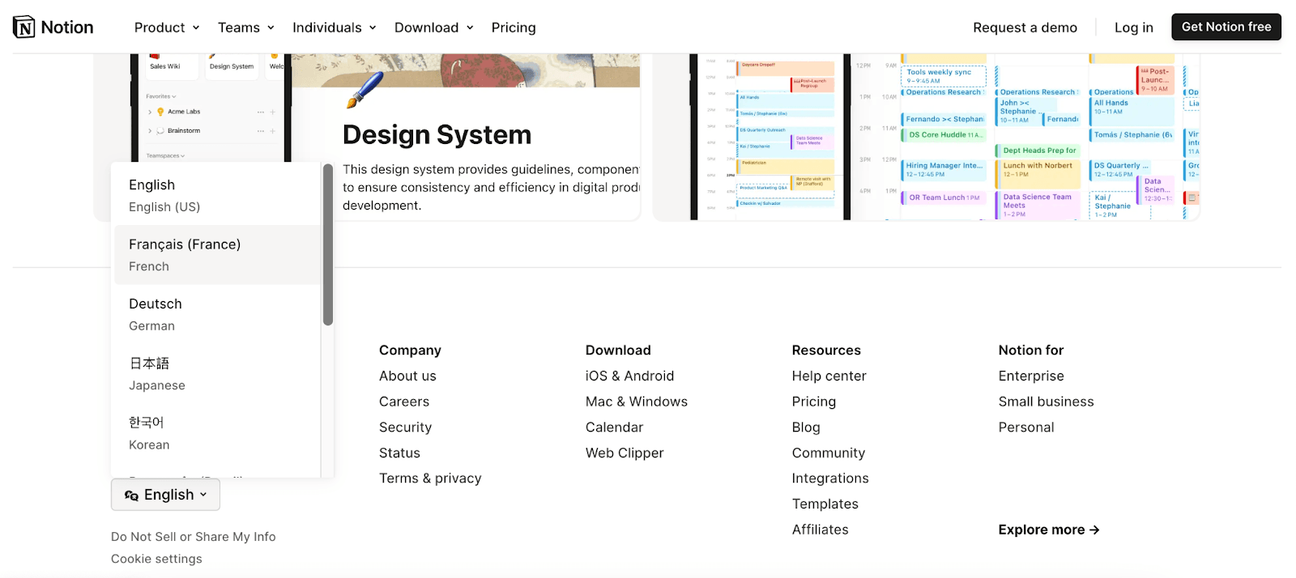Click the plus icon next to Brainstorm
1296x578 pixels.
tap(272, 131)
